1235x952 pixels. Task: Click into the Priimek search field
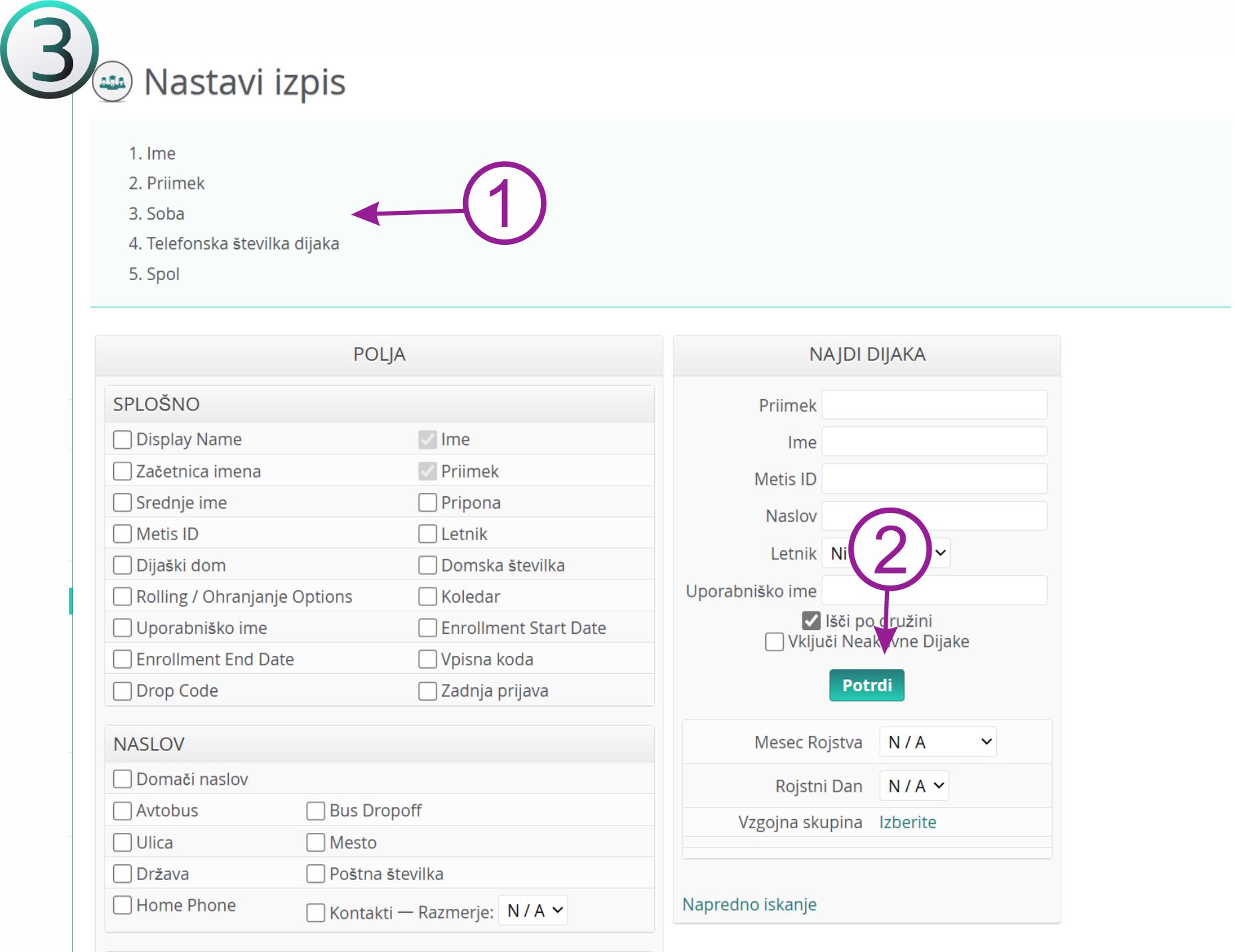point(934,405)
